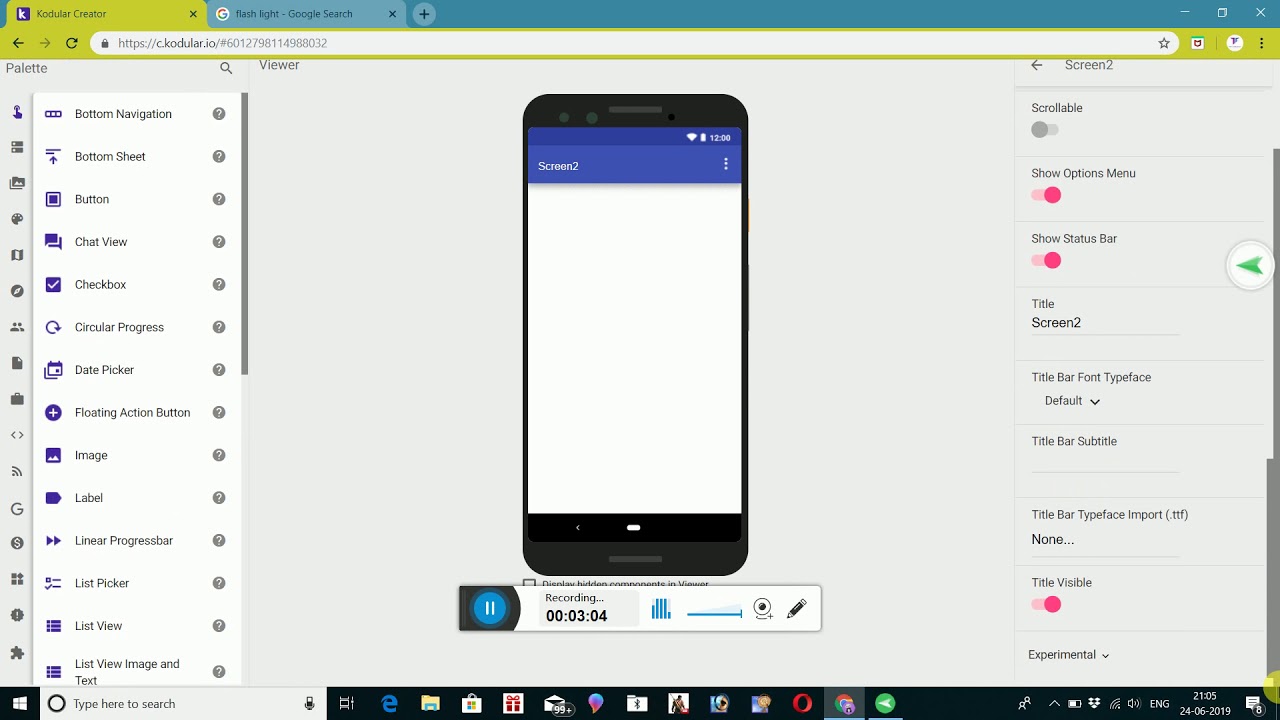The image size is (1280, 720).
Task: Click the taskbar search box
Action: (x=182, y=703)
